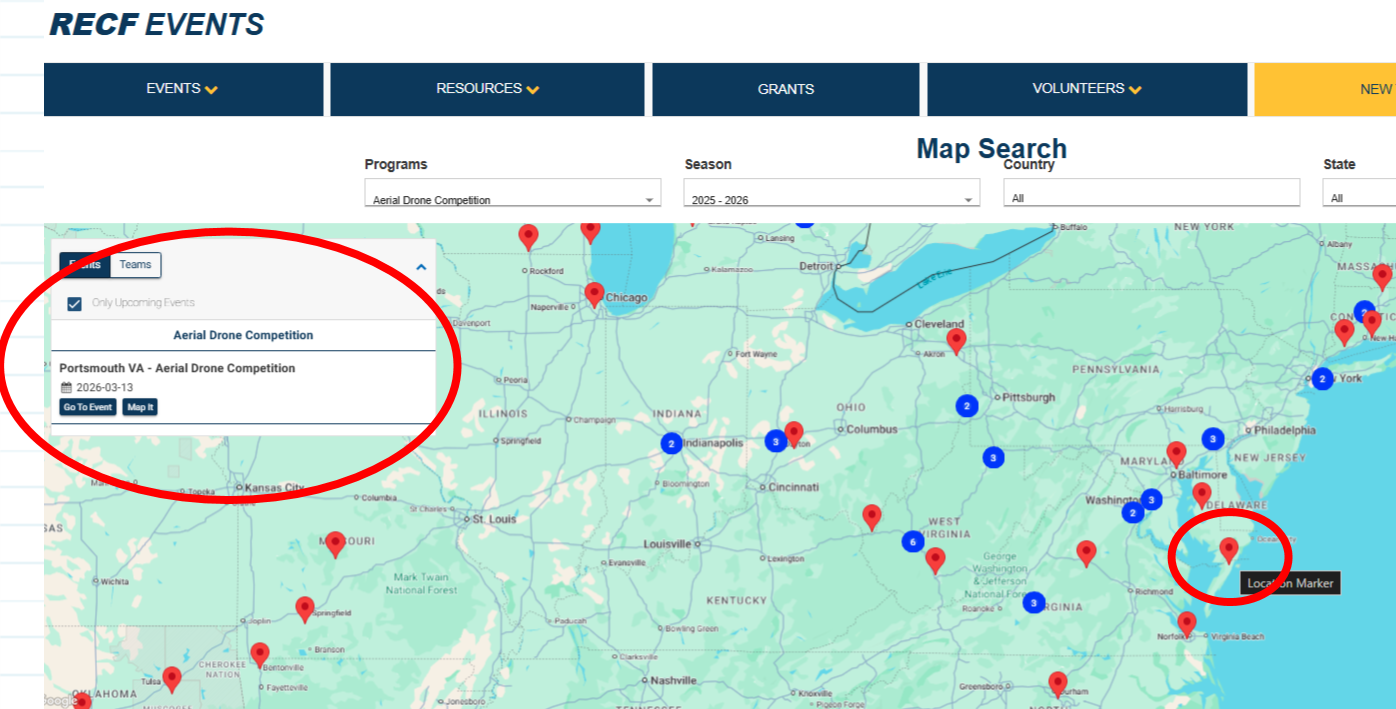Expand blue cluster 2 west of Pittsburgh
The width and height of the screenshot is (1396, 709).
966,405
